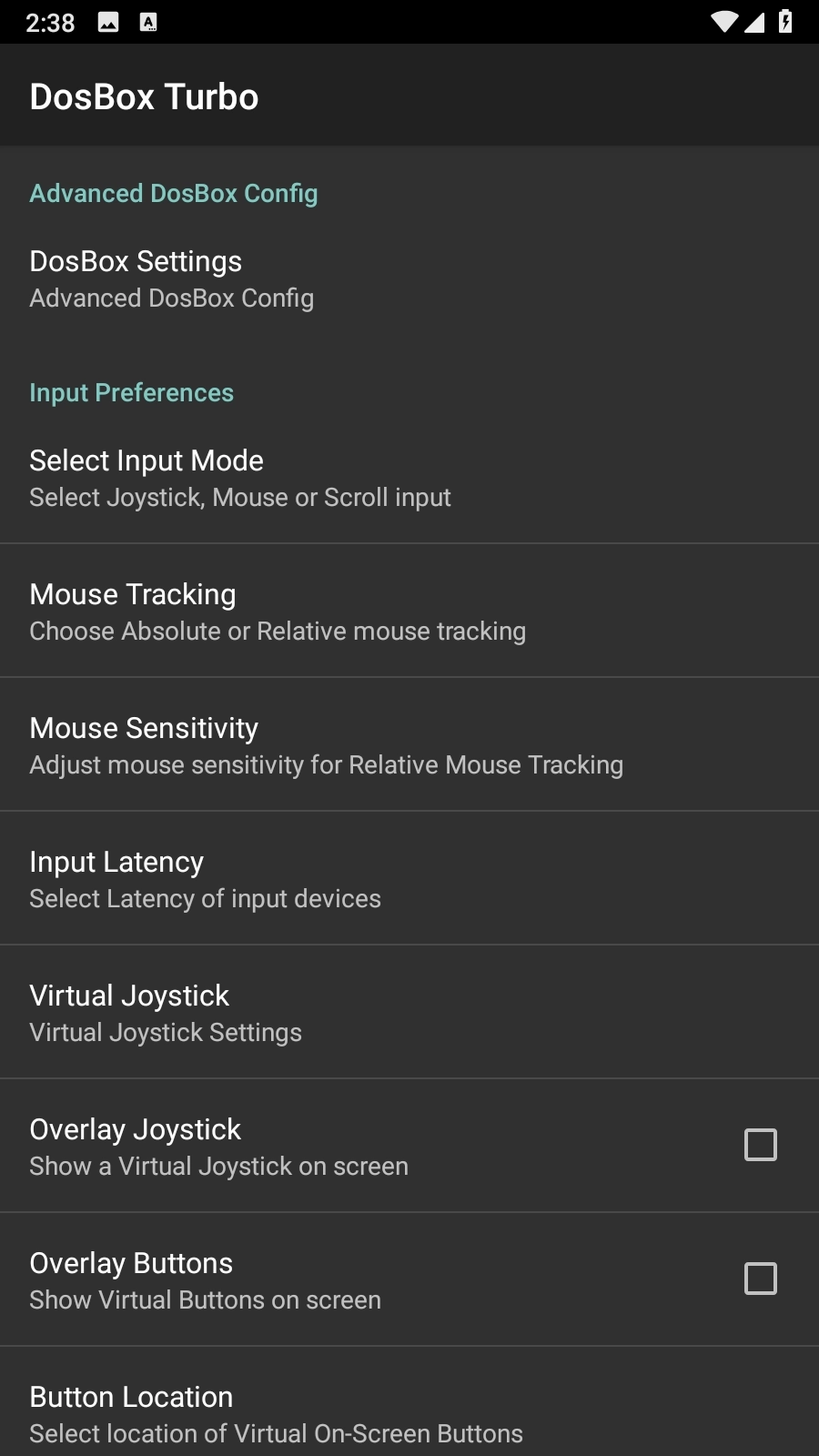Tap 'Show Virtual Buttons on screen' text
Image resolution: width=819 pixels, height=1456 pixels.
(205, 1300)
